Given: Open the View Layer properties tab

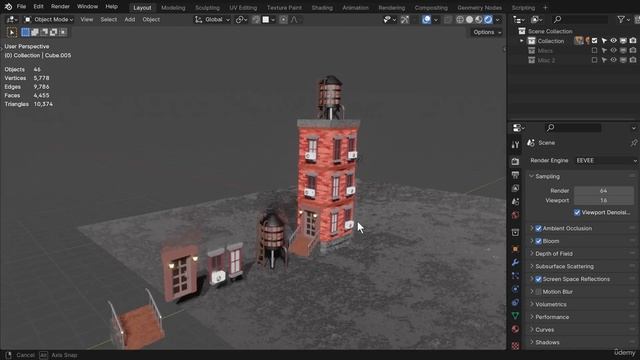Looking at the screenshot, I should pos(515,189).
